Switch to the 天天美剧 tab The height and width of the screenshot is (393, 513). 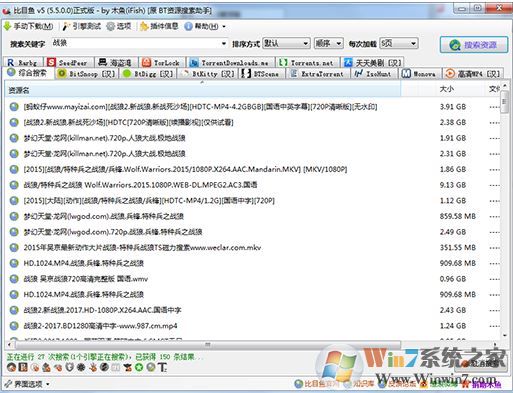tap(373, 62)
